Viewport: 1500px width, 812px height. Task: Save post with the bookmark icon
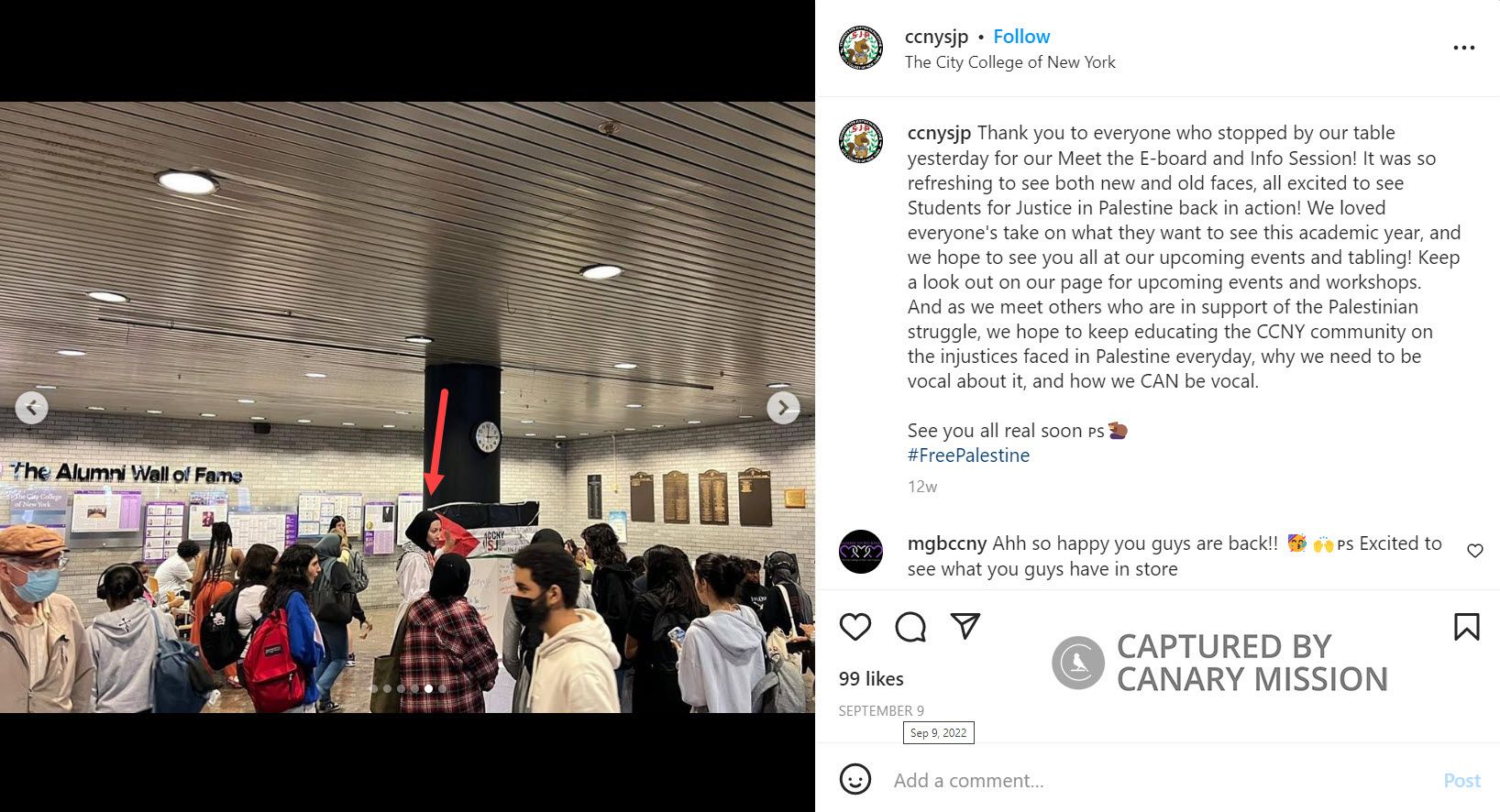coord(1466,627)
